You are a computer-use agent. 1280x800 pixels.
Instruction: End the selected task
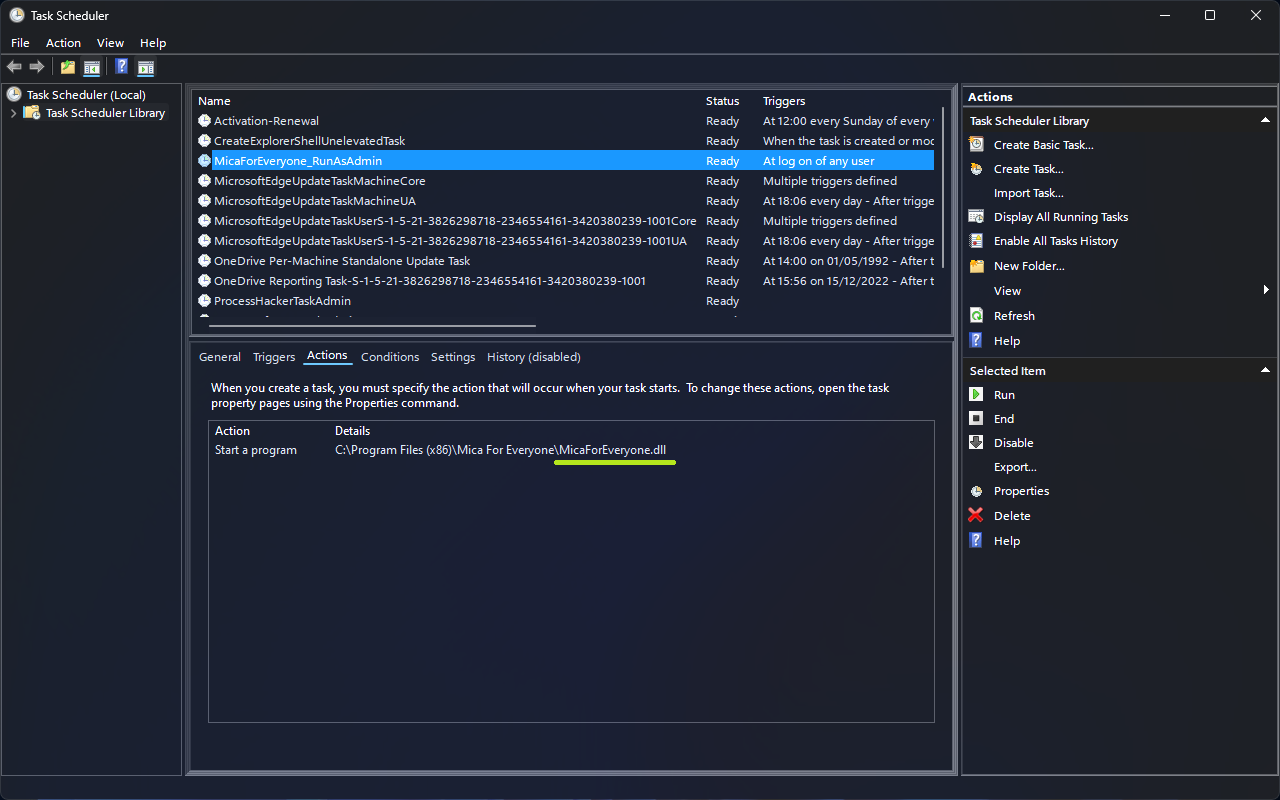1005,418
